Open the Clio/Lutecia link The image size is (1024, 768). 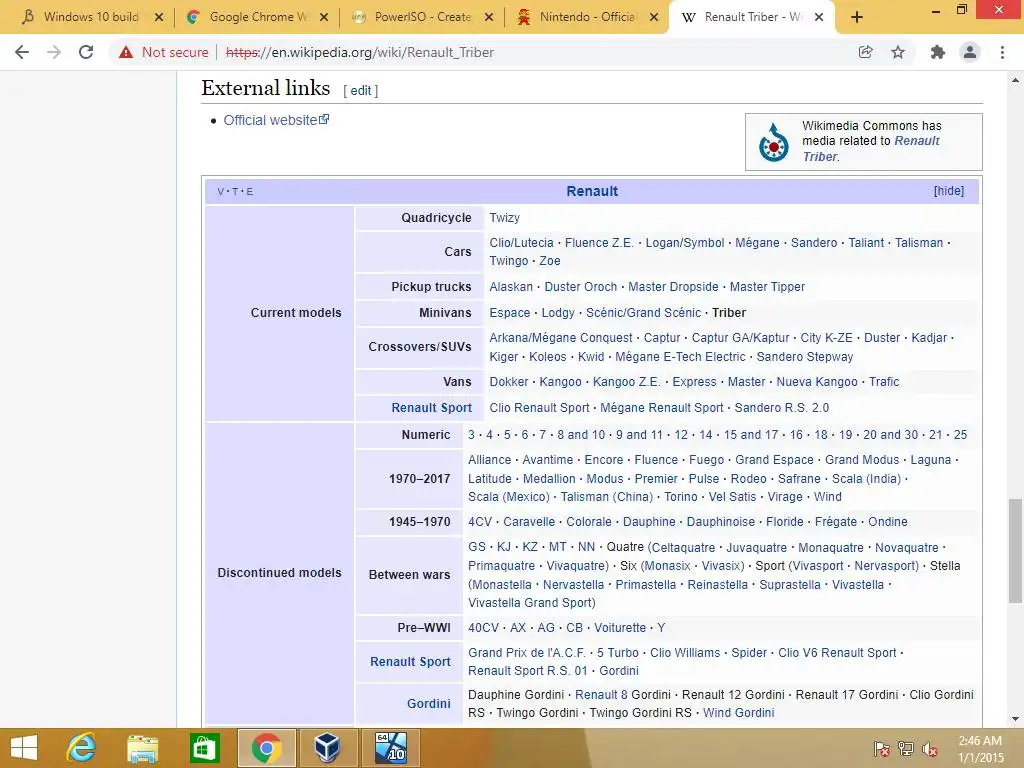tap(521, 243)
